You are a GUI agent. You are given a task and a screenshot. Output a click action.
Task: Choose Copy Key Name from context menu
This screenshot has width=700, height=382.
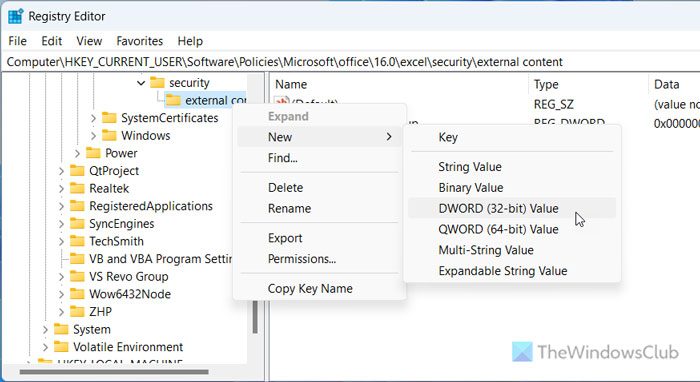[x=319, y=289]
